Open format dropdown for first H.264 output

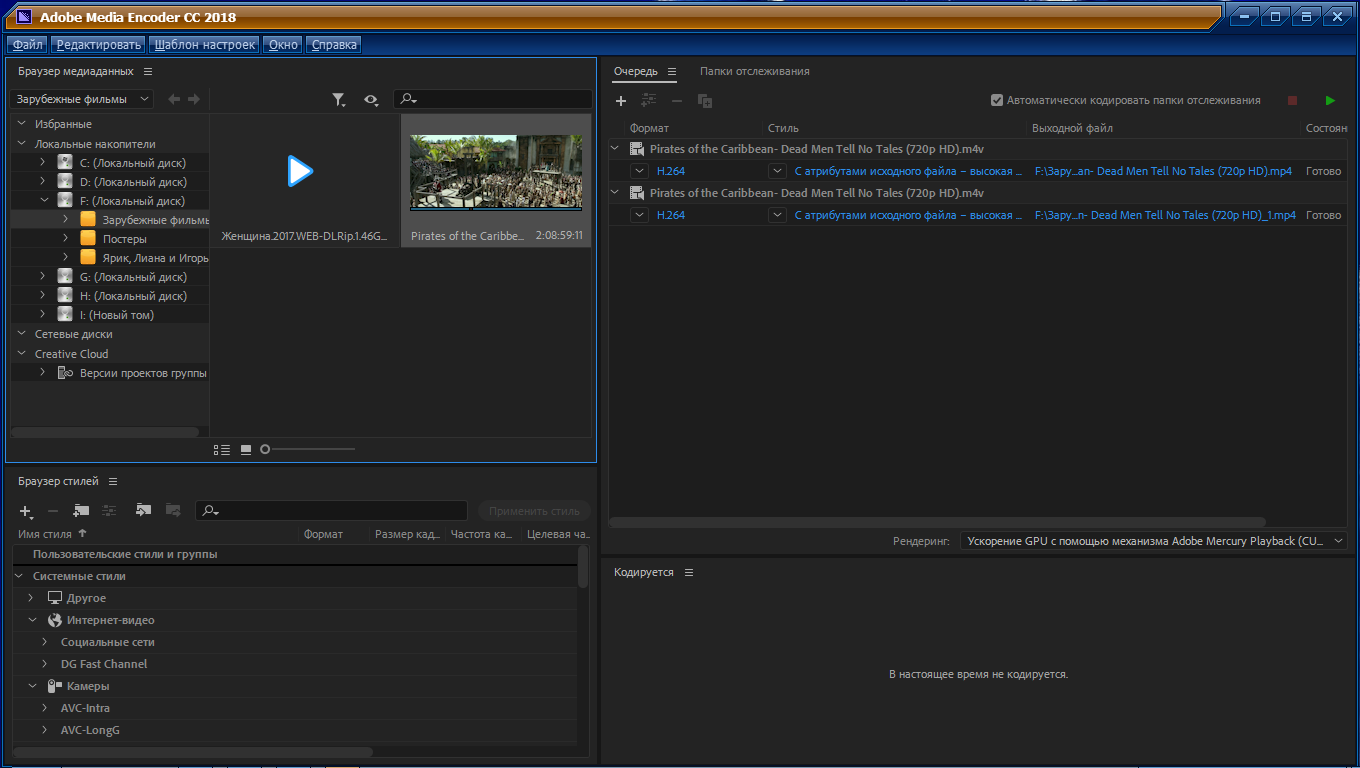pos(640,171)
